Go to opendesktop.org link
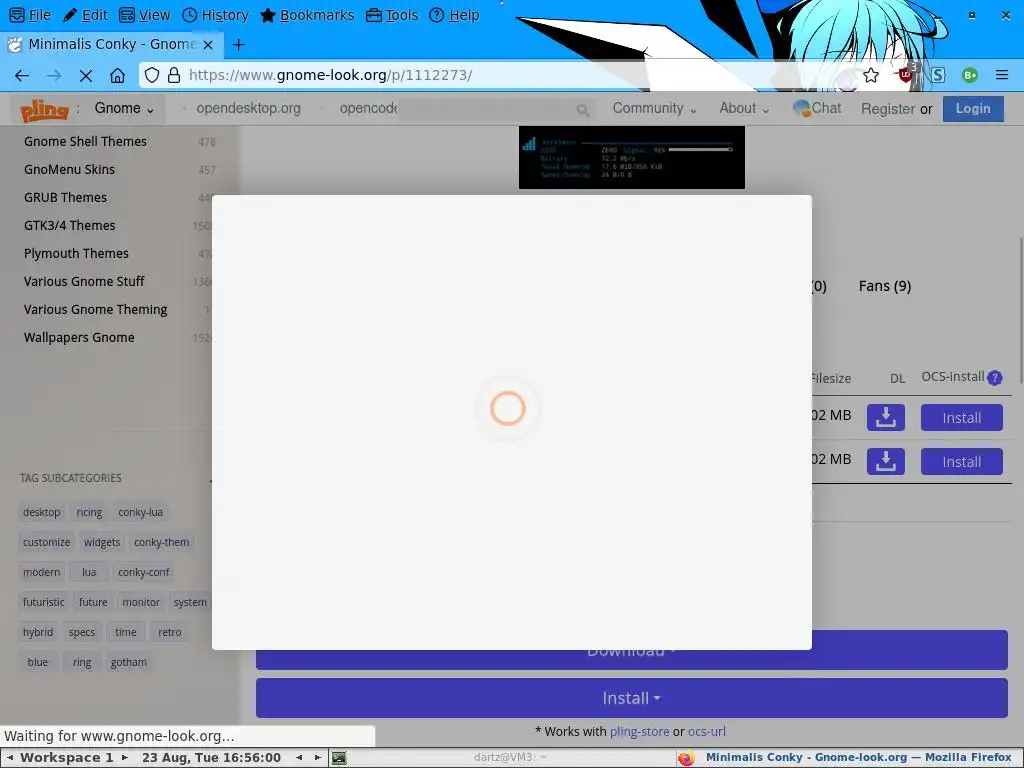This screenshot has height=768, width=1024. [x=248, y=108]
